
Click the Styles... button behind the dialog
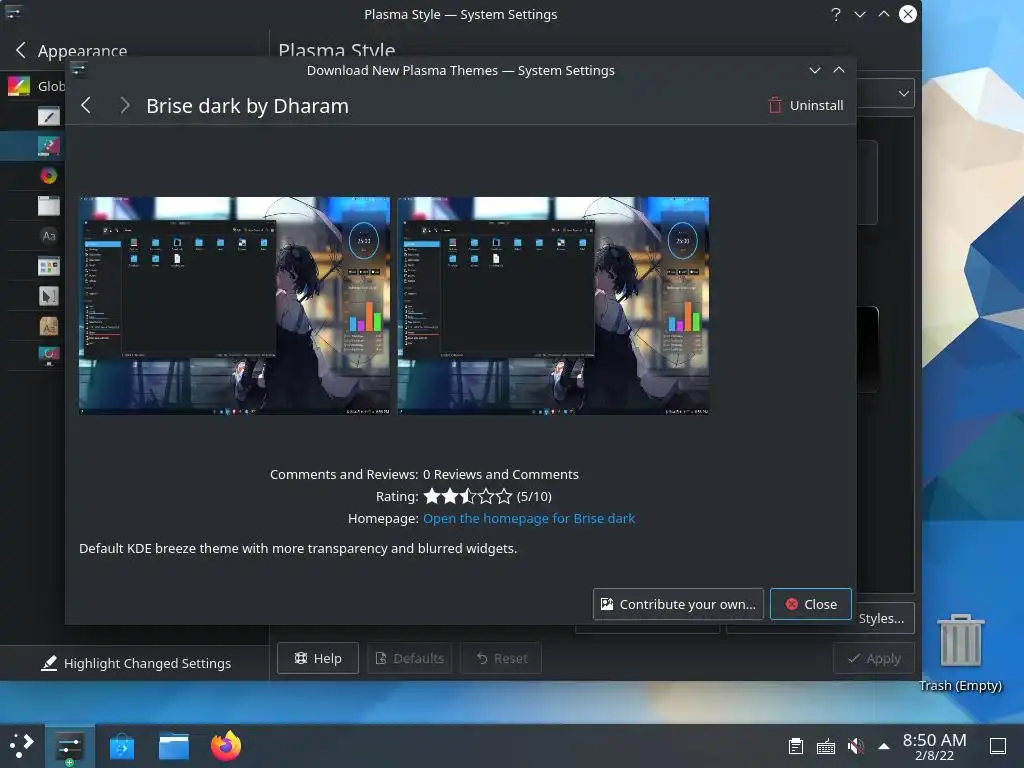(881, 618)
